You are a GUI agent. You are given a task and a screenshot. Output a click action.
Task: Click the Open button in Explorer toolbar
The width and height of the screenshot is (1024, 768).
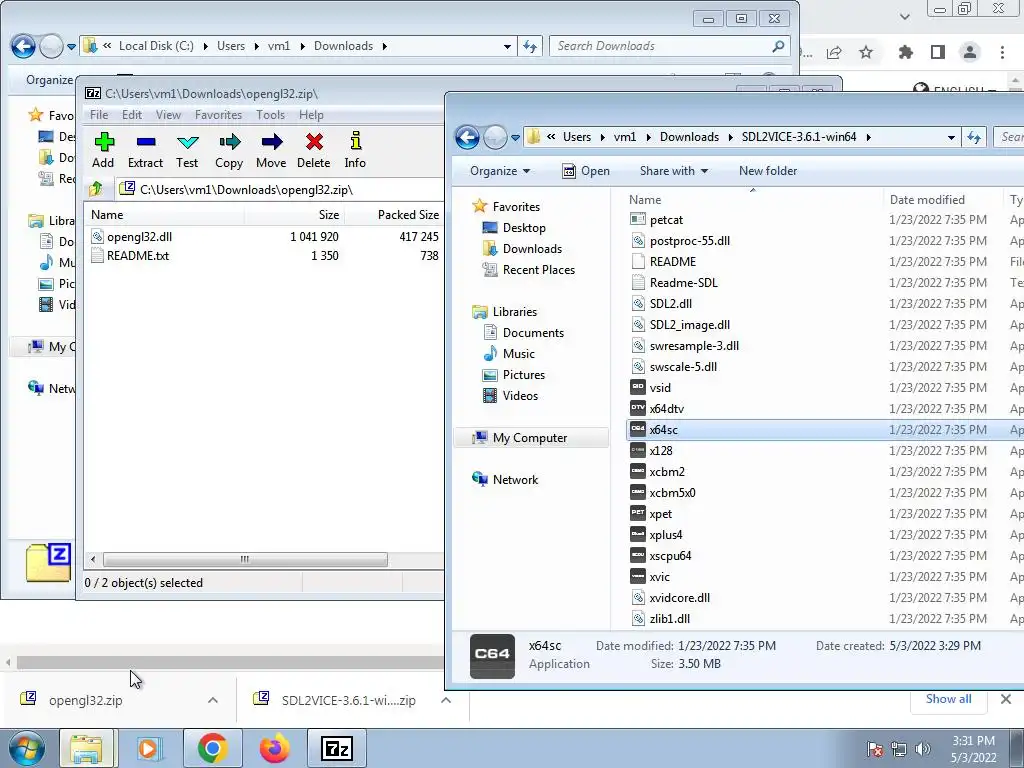click(x=586, y=171)
